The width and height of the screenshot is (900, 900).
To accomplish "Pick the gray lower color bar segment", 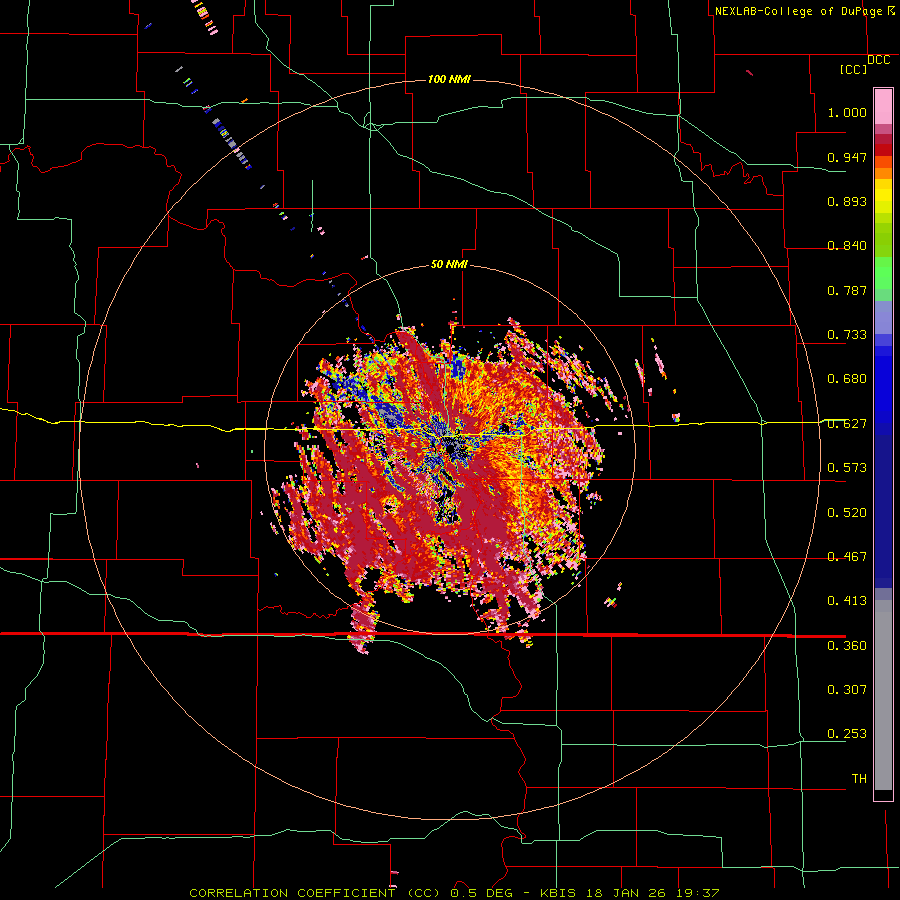I will [x=883, y=695].
